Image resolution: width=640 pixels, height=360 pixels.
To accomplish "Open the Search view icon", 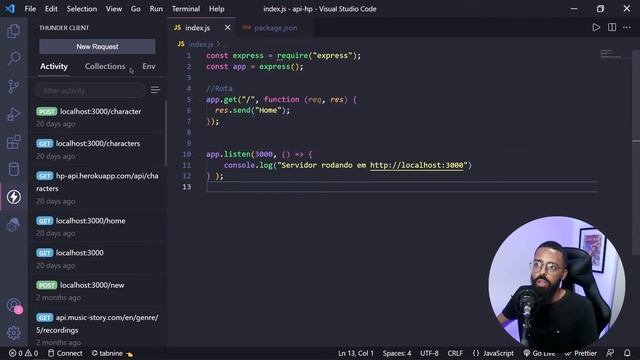I will (x=13, y=59).
